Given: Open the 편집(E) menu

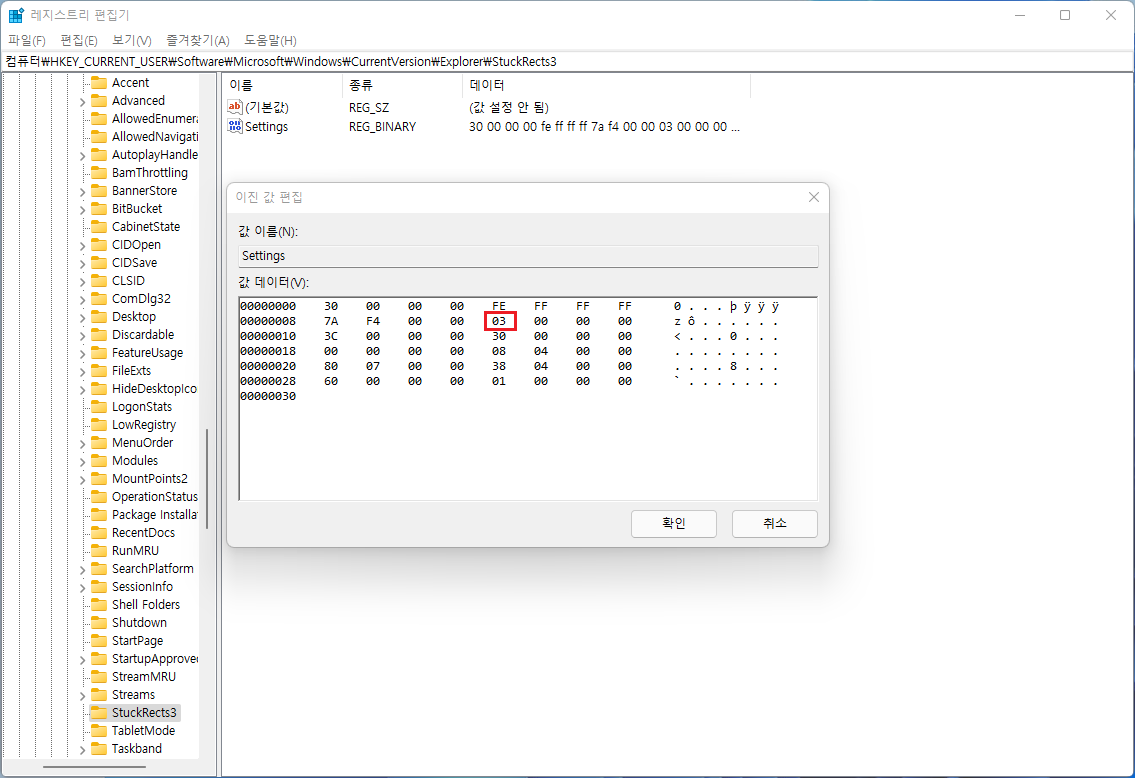Looking at the screenshot, I should click(79, 41).
